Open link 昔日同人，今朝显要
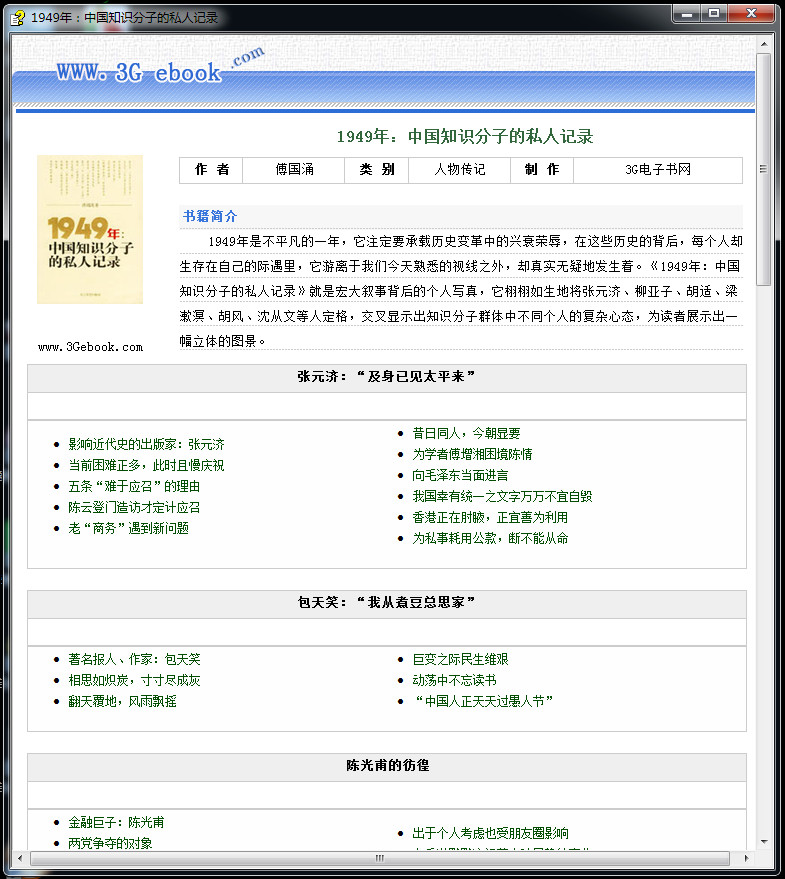Viewport: 785px width, 879px height. [x=467, y=433]
